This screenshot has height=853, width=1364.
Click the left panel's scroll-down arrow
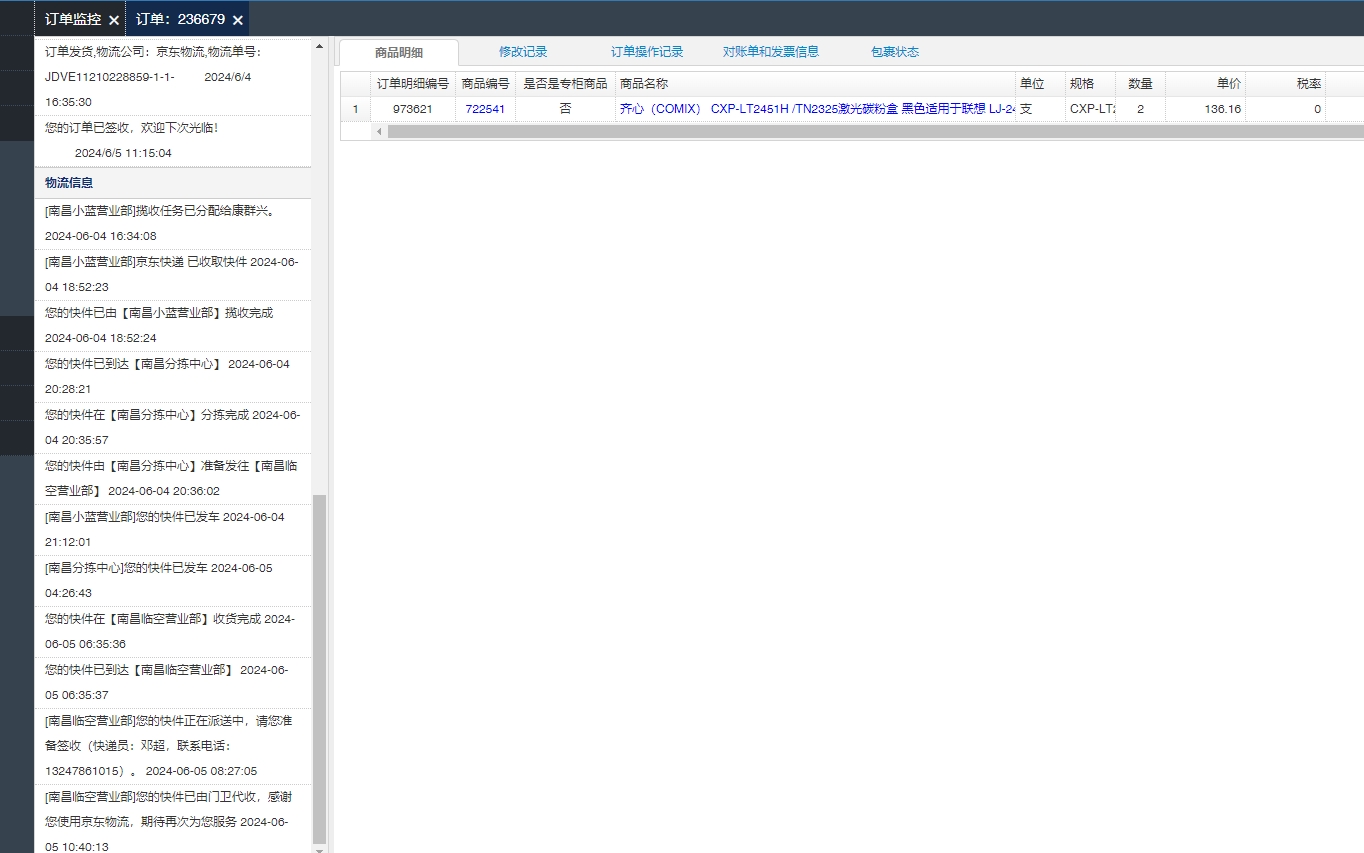pyautogui.click(x=320, y=848)
